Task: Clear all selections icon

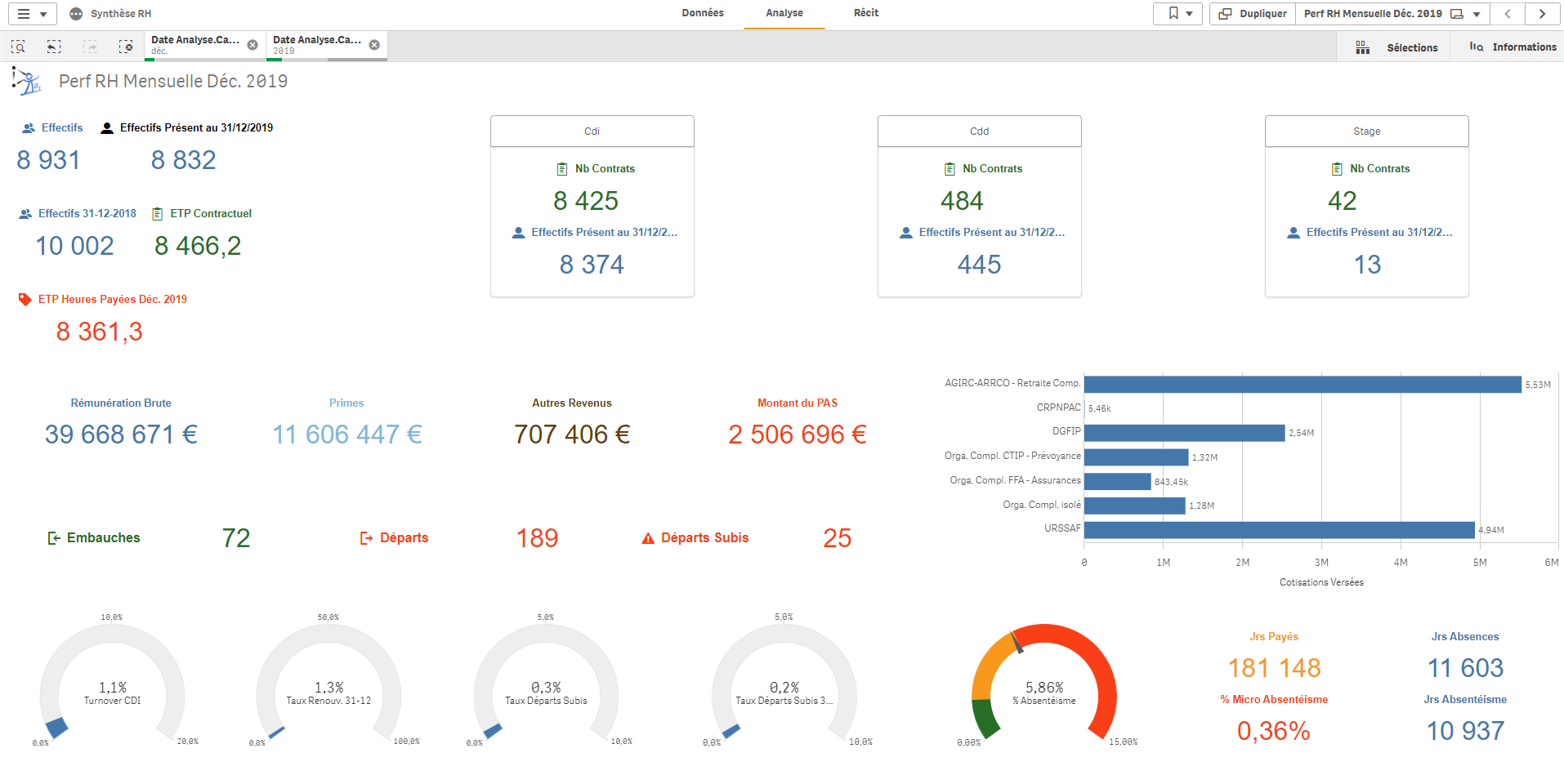Action: point(126,47)
